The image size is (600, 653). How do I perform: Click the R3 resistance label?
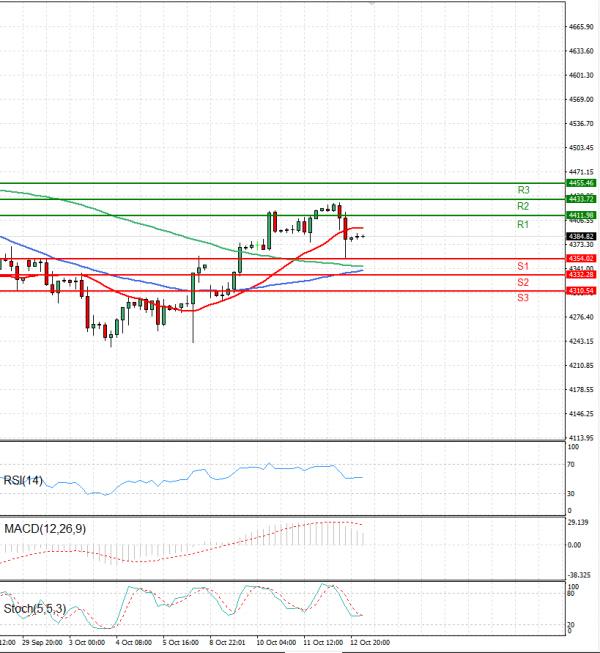point(523,190)
